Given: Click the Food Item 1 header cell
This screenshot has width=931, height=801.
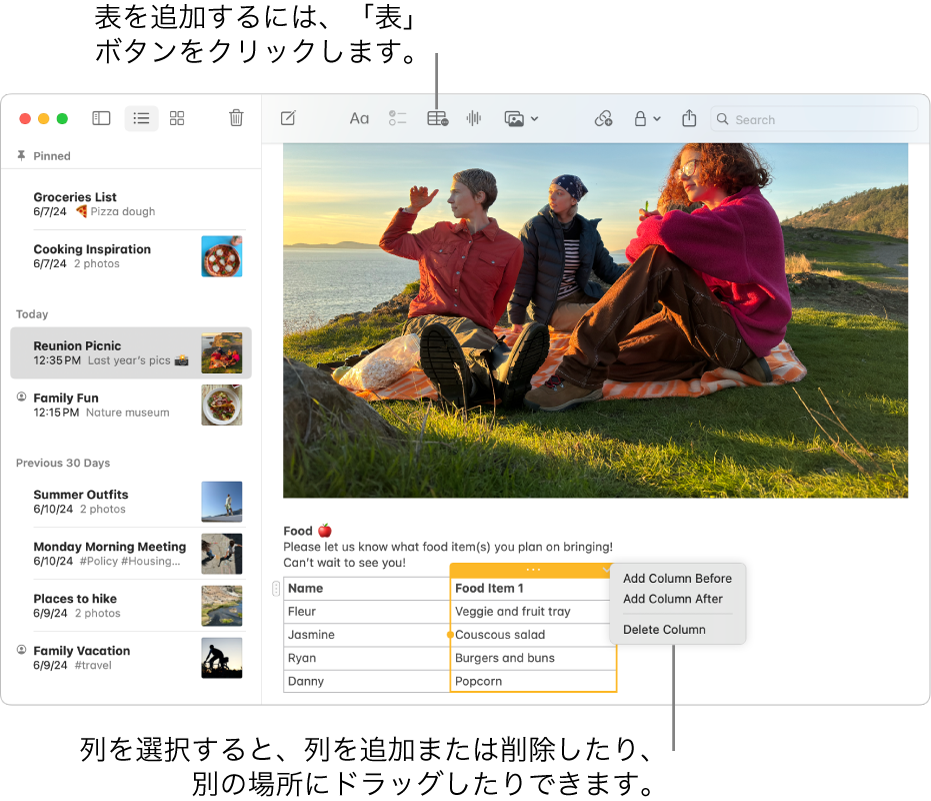Looking at the screenshot, I should (x=533, y=588).
